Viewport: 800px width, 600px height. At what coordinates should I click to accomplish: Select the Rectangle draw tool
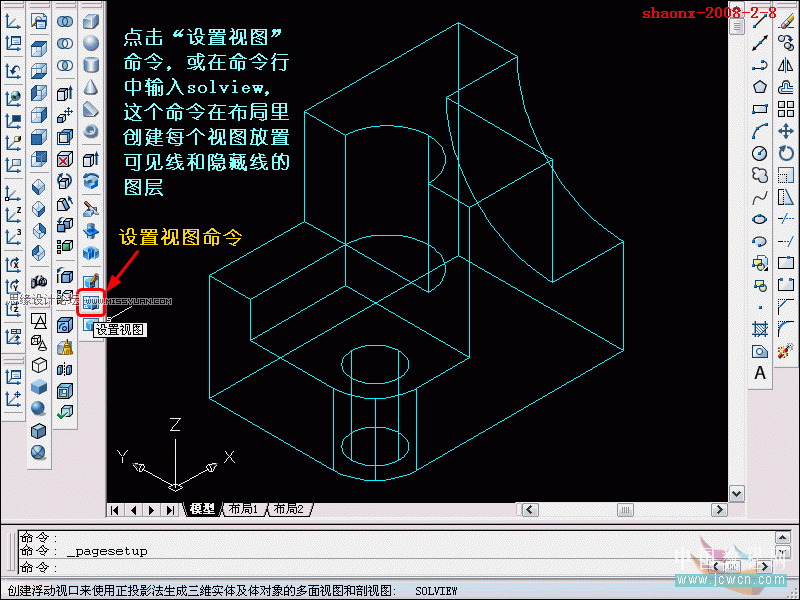pyautogui.click(x=760, y=109)
